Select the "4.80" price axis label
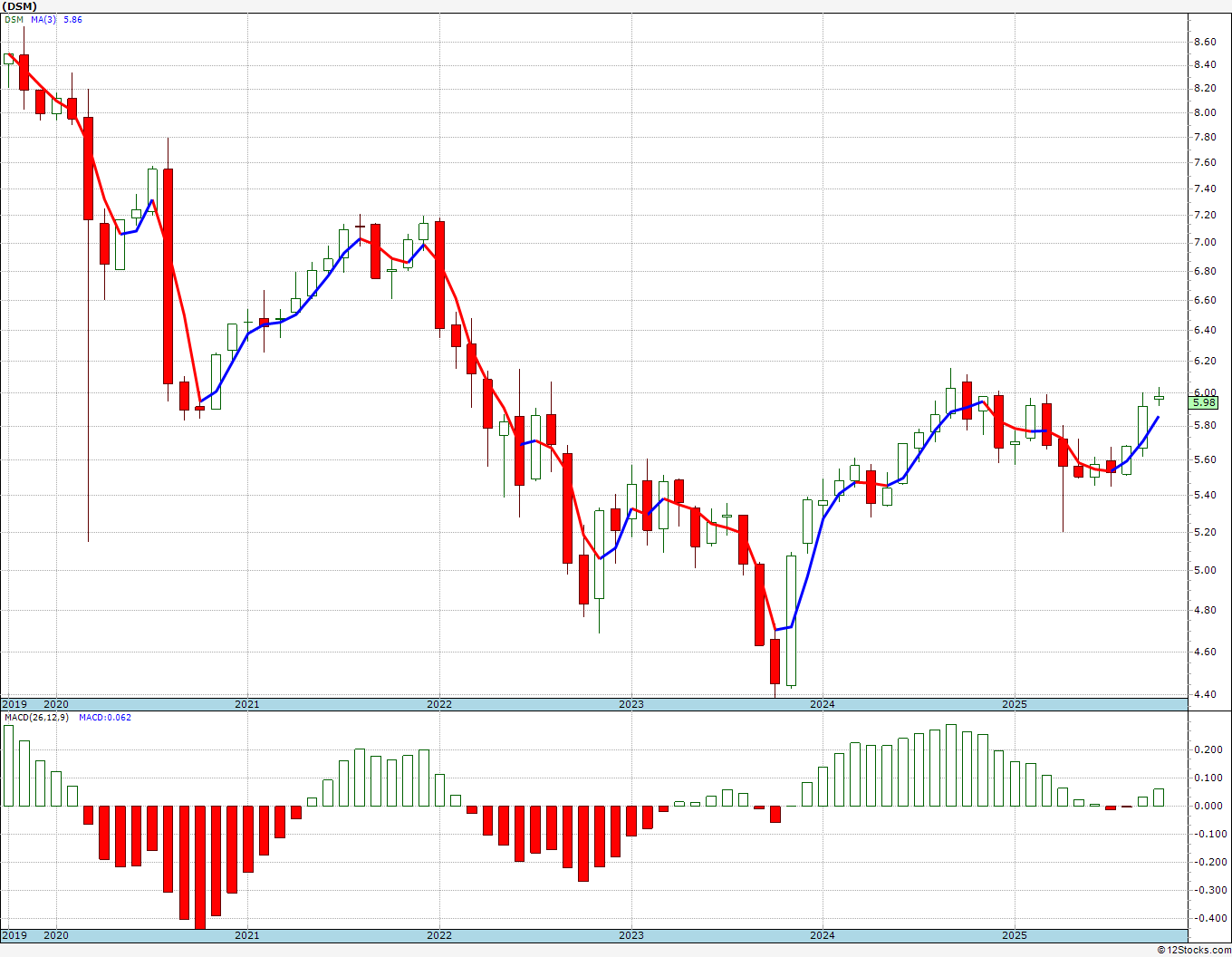The image size is (1232, 957). point(1205,610)
